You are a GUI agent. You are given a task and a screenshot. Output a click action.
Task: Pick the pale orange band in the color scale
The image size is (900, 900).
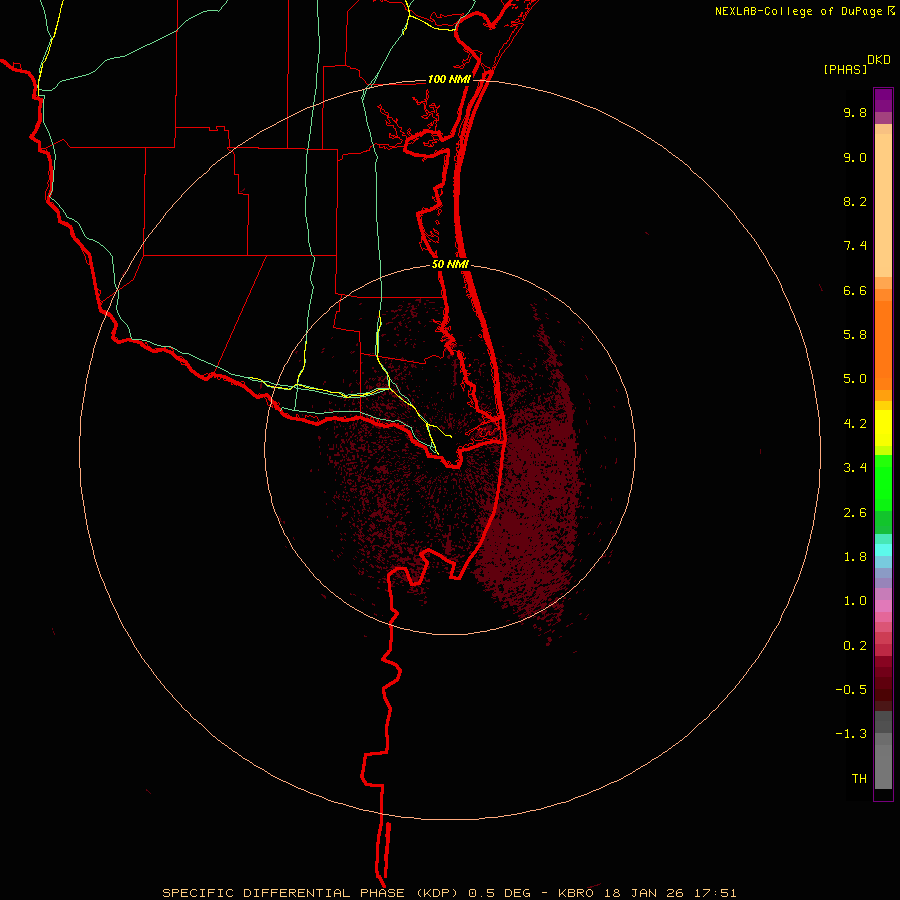[x=883, y=205]
